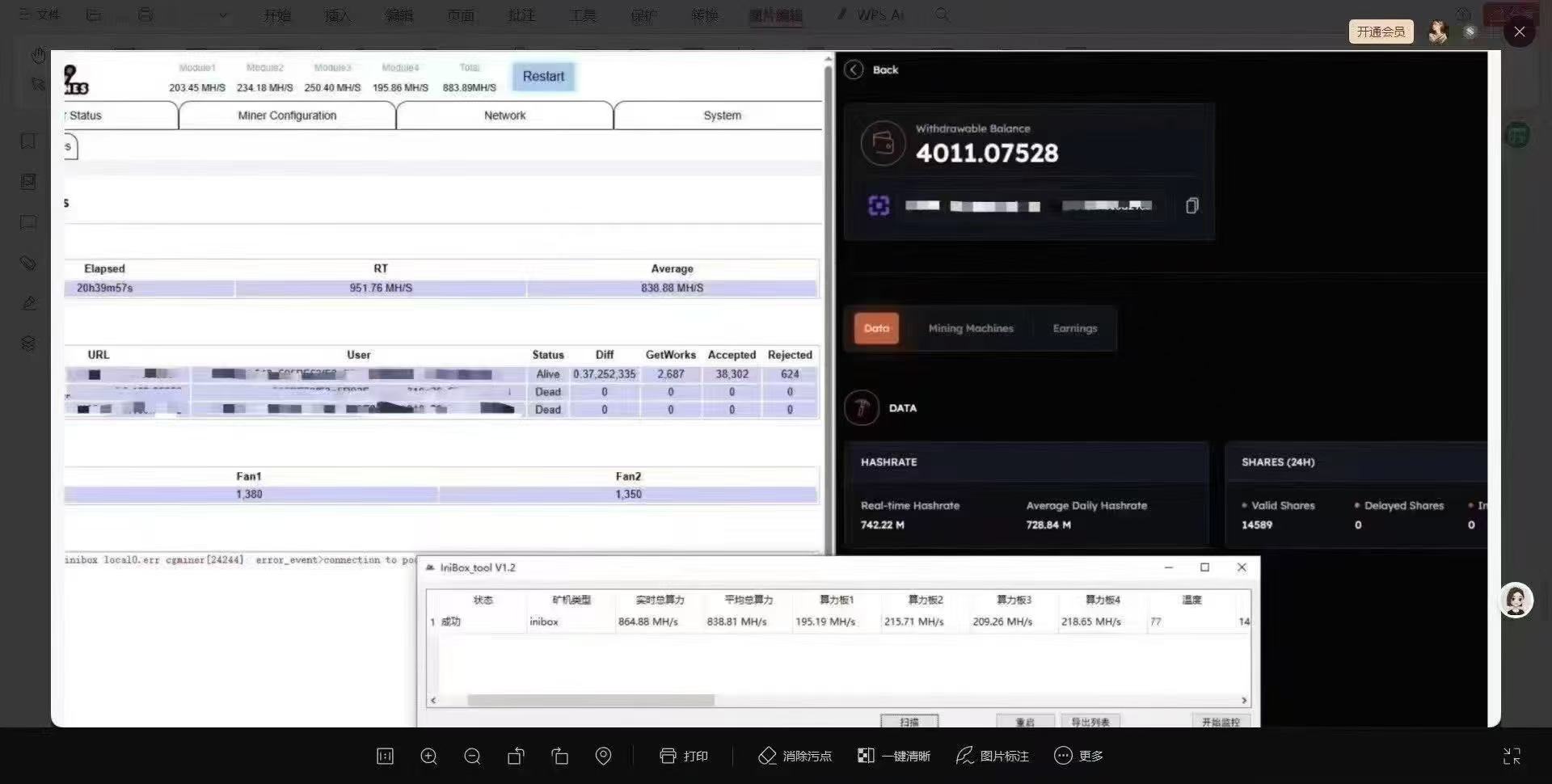
Task: Click the Restart button in miner page
Action: [x=543, y=76]
